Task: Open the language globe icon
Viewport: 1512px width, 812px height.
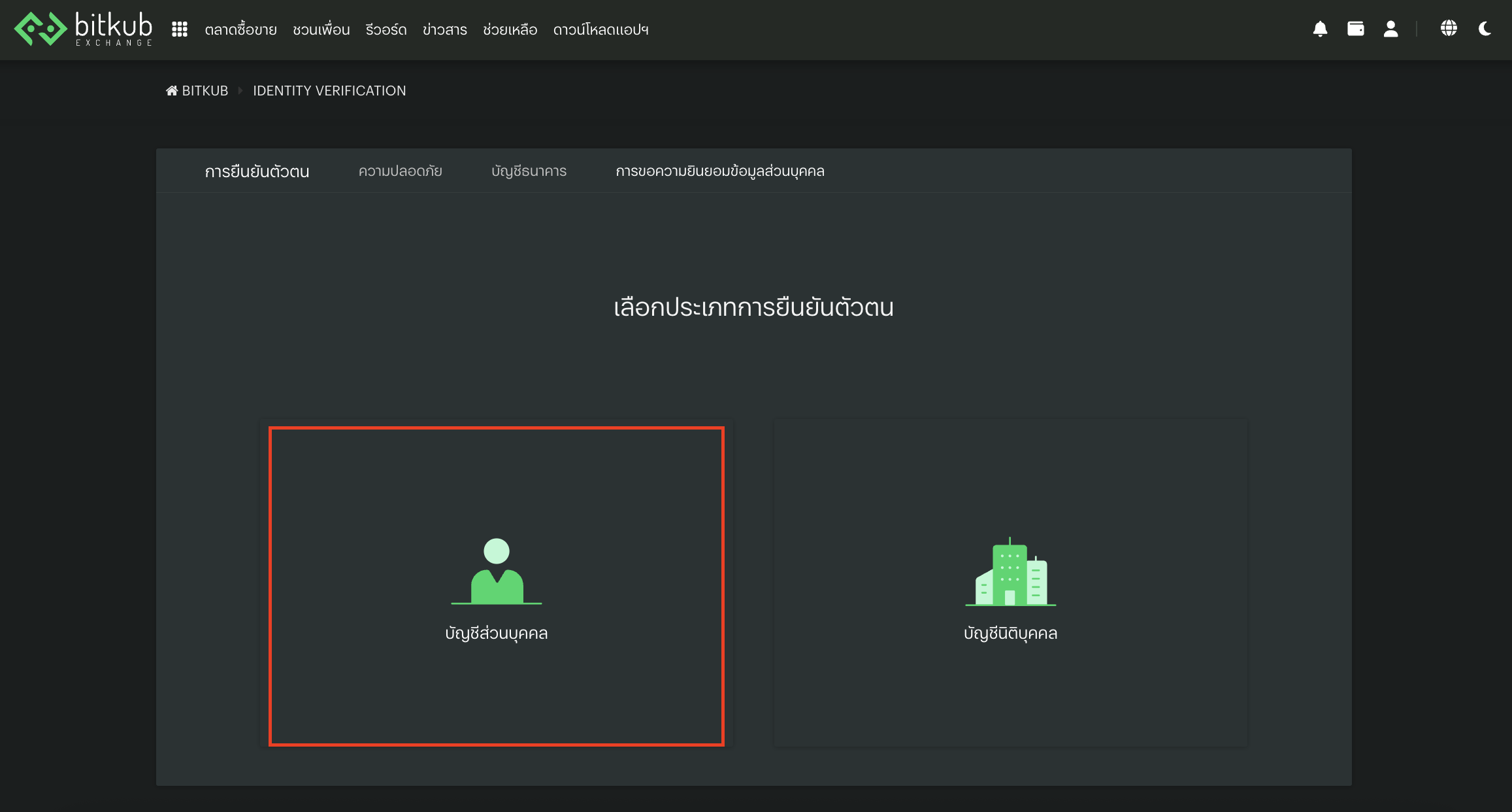Action: (1449, 29)
